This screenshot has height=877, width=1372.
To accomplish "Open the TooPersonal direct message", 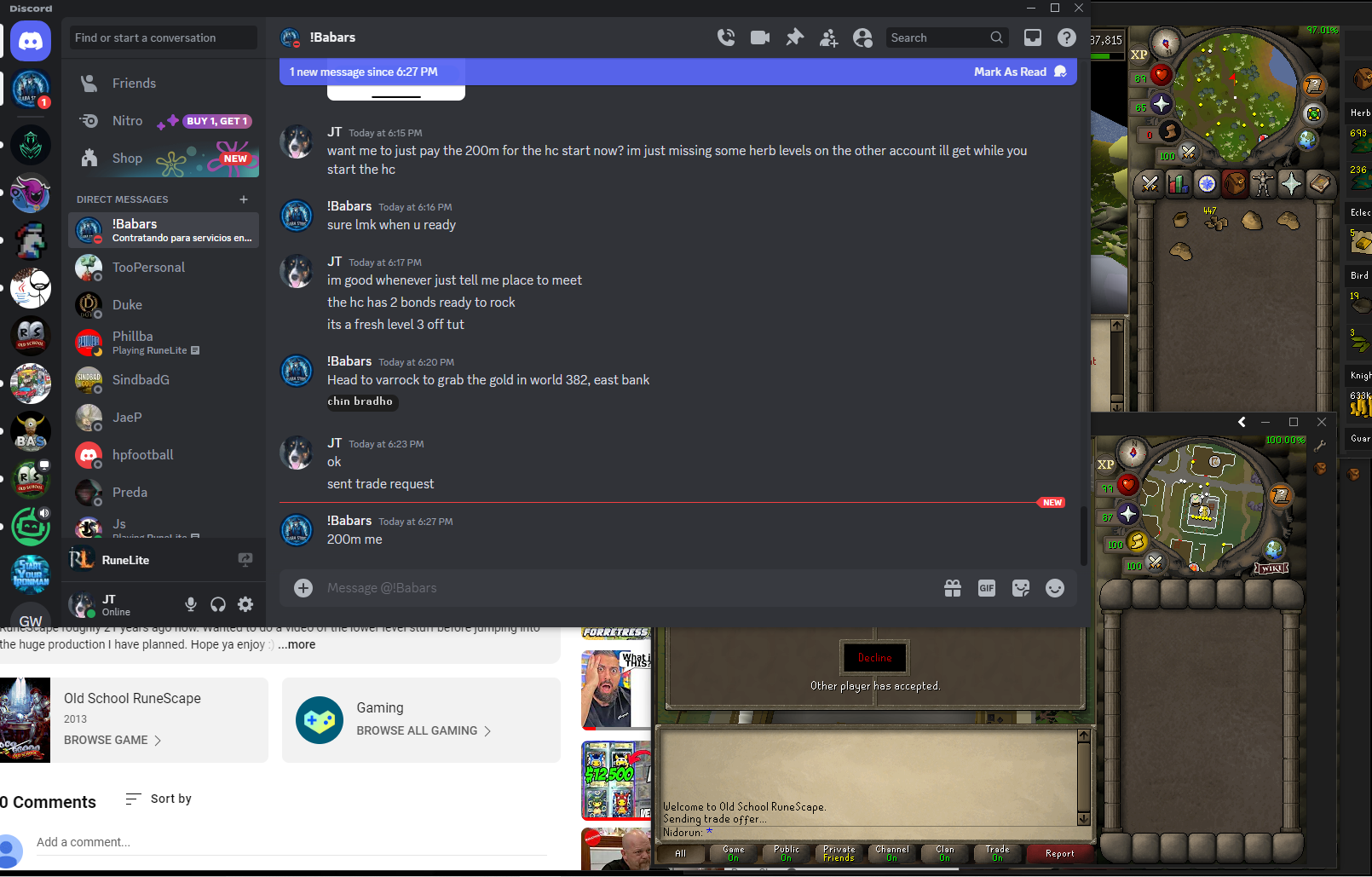I will pyautogui.click(x=164, y=268).
